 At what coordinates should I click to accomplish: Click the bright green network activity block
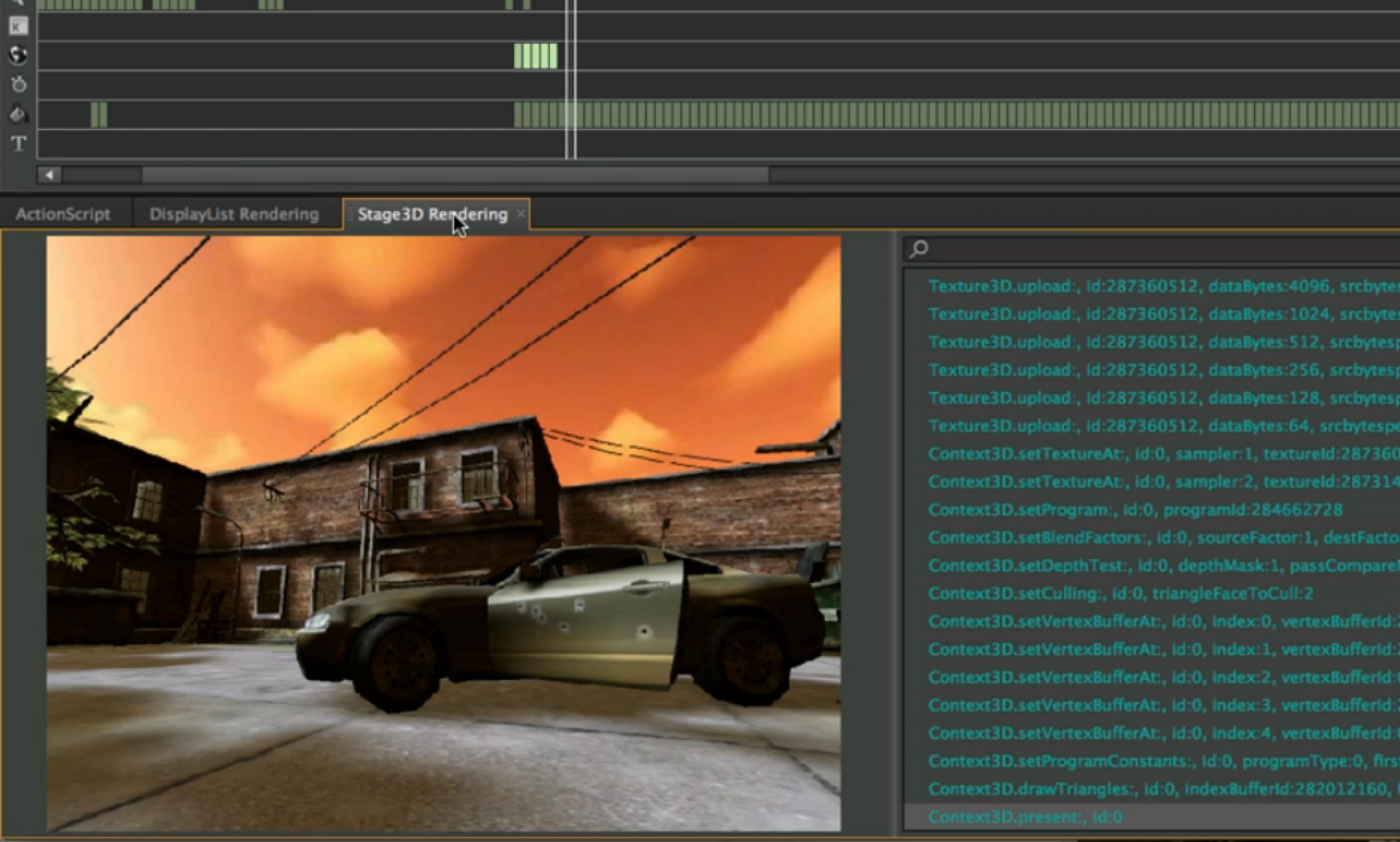pyautogui.click(x=535, y=56)
